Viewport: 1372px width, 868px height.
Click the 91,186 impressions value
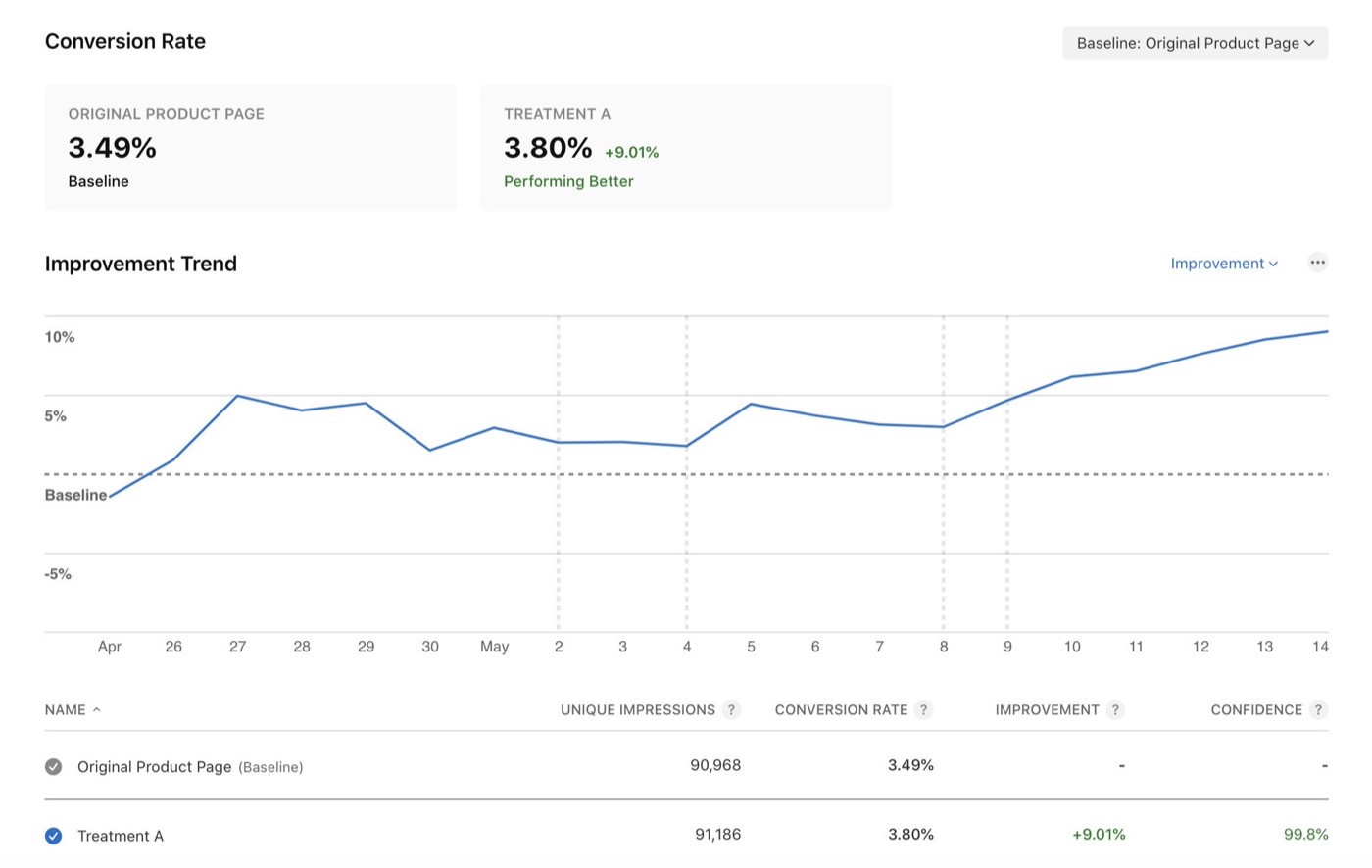pyautogui.click(x=717, y=835)
